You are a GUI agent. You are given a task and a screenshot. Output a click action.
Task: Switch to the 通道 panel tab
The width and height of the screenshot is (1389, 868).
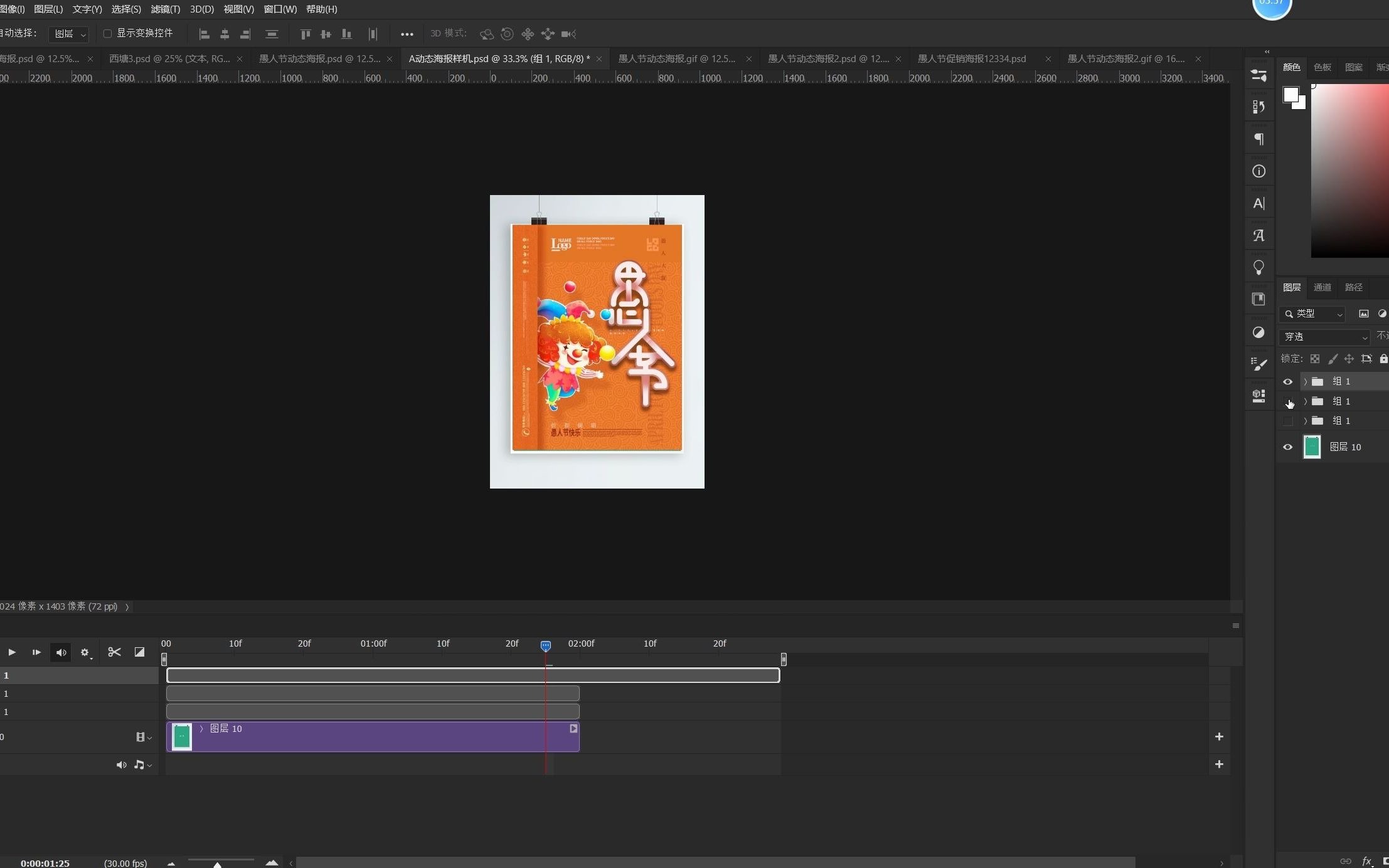[x=1322, y=287]
